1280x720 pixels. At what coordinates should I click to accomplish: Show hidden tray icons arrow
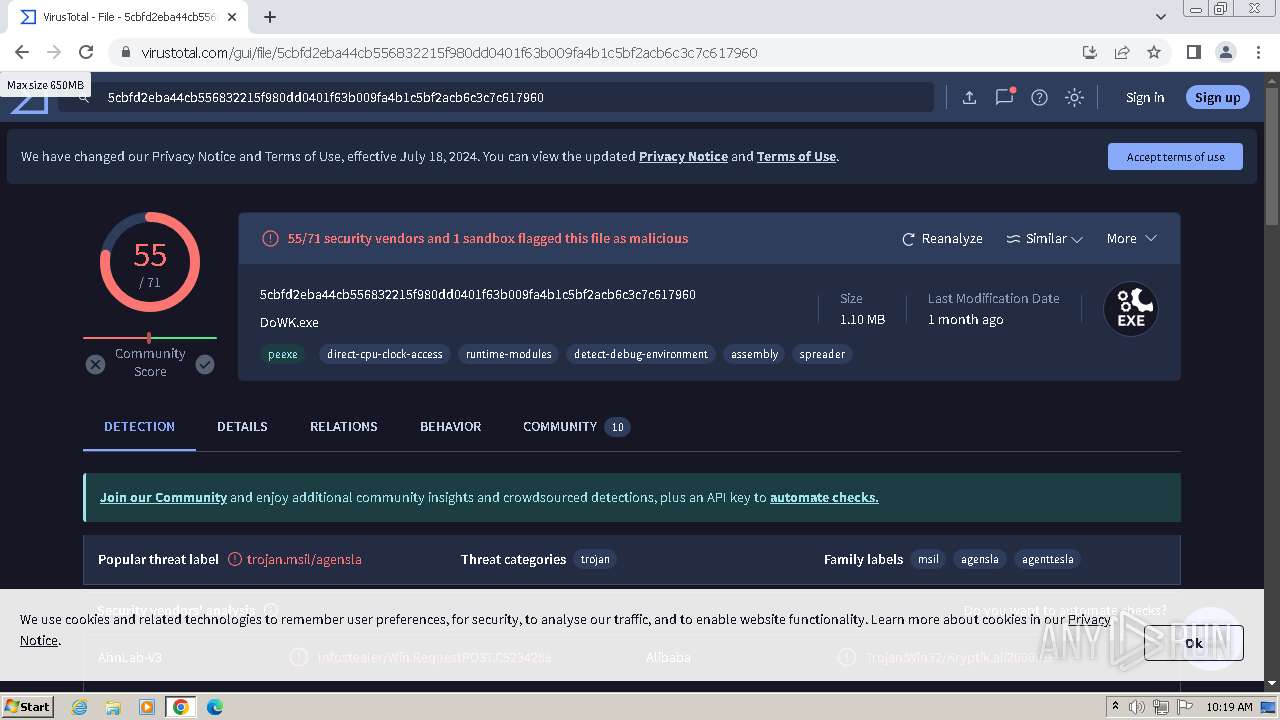pyautogui.click(x=1115, y=707)
